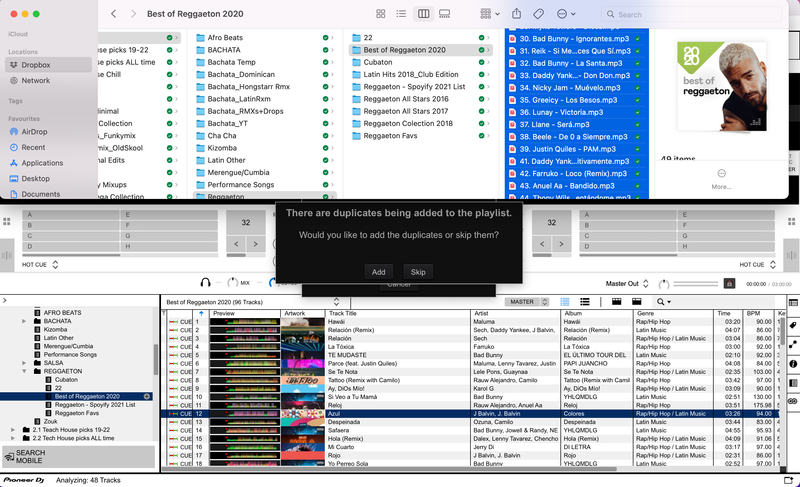Open the track info panel icon
The image size is (800, 487).
pos(793,364)
